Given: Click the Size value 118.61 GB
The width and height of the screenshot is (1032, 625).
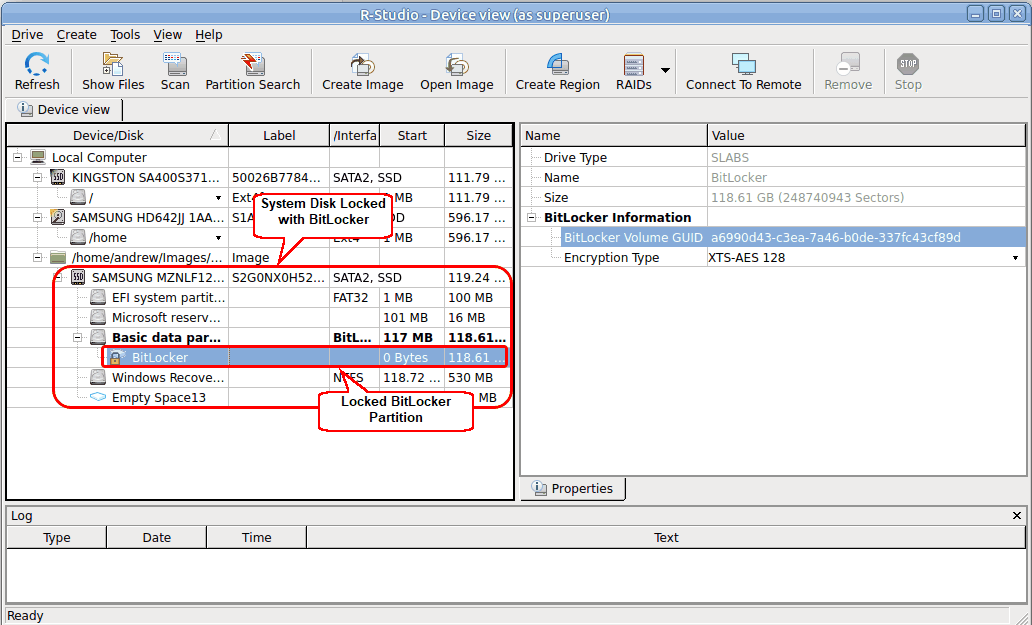Looking at the screenshot, I should (x=808, y=197).
